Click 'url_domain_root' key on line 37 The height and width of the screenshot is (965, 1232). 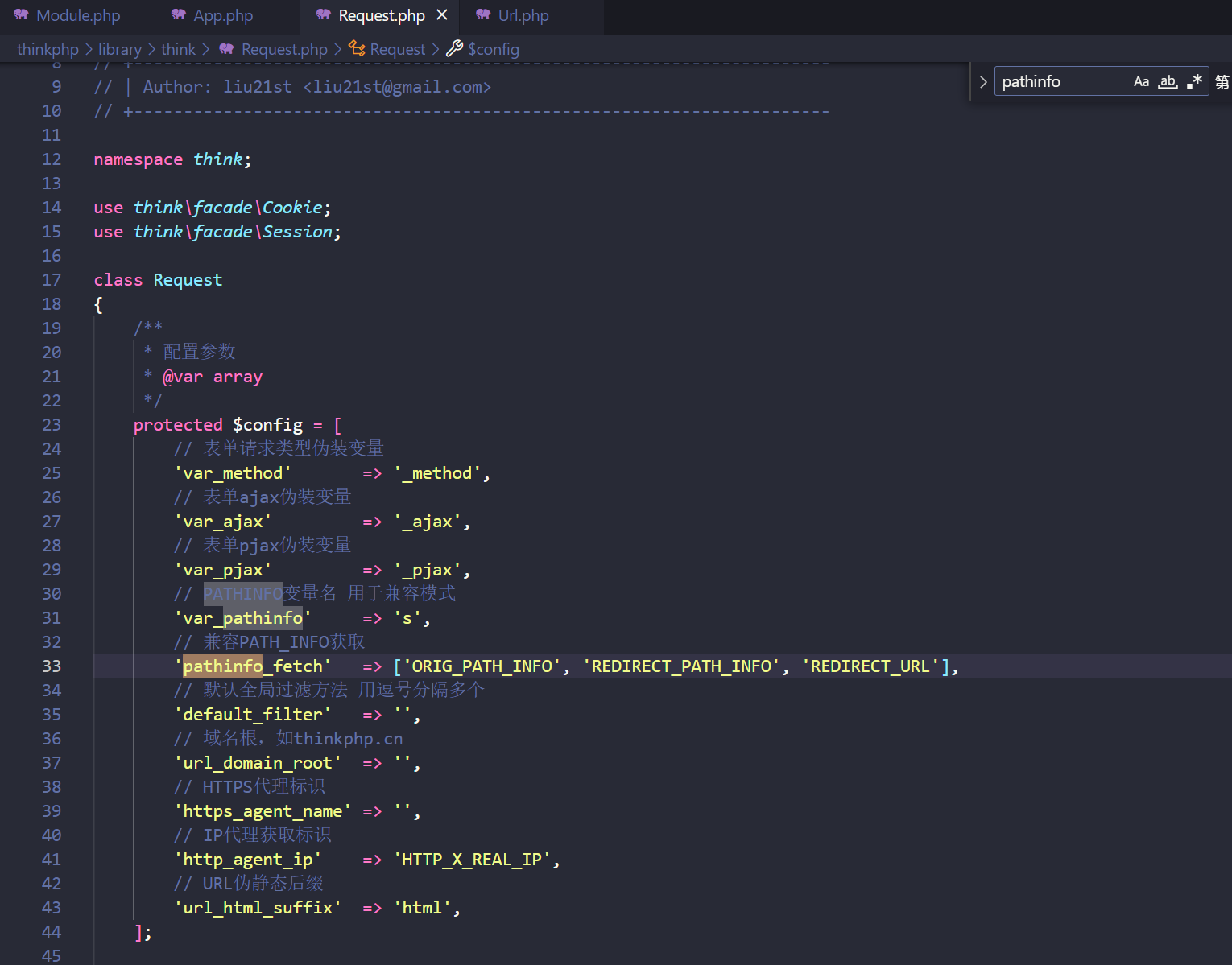258,763
